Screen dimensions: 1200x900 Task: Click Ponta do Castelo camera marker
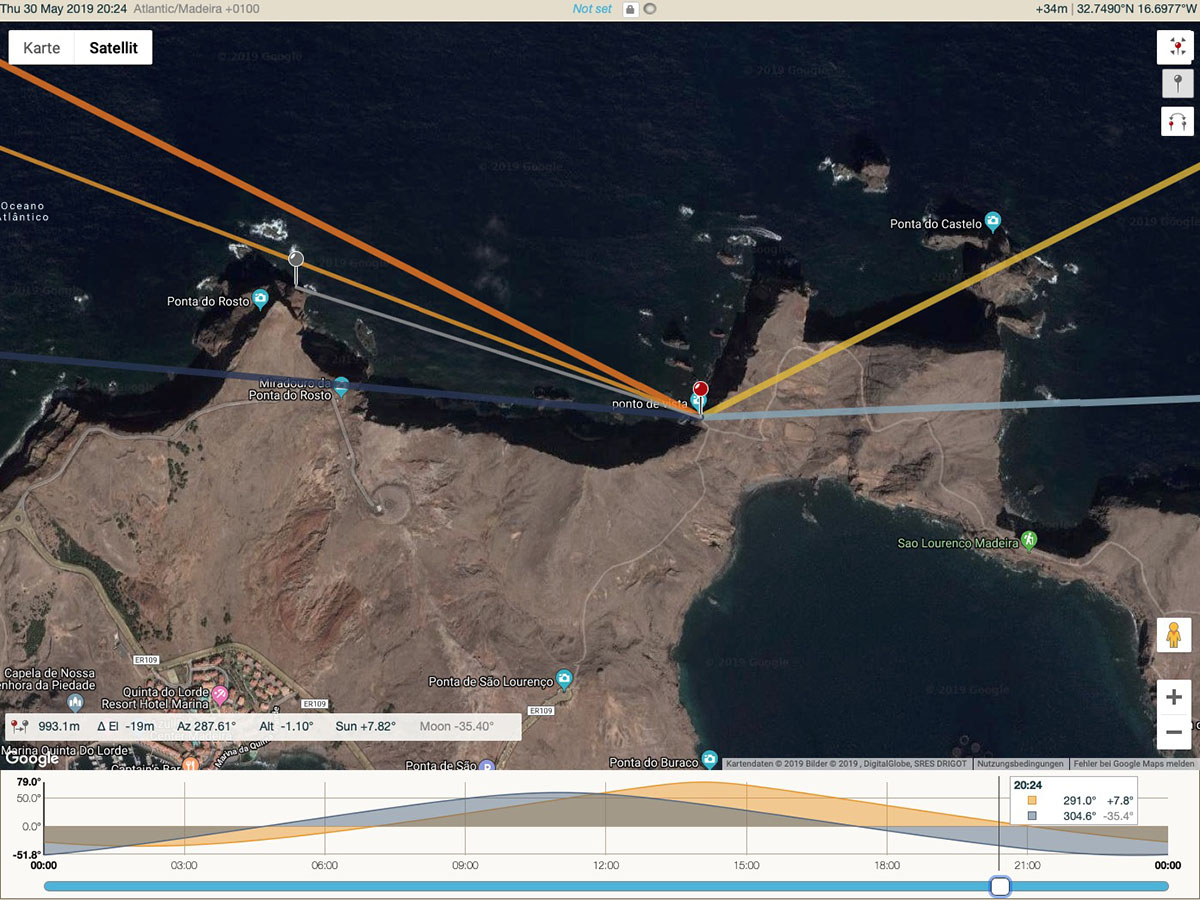tap(993, 221)
